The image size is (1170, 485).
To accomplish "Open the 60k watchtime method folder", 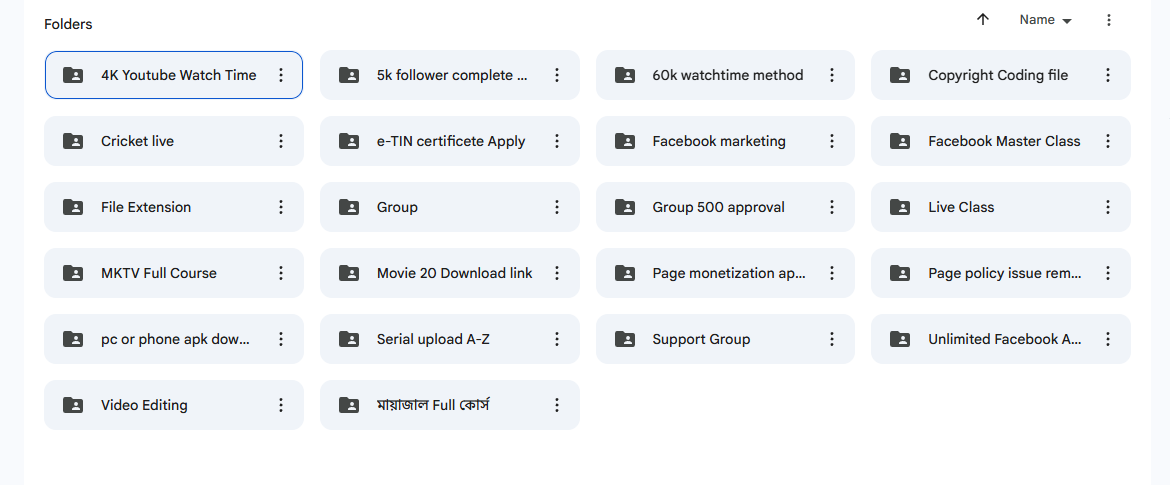I will point(727,75).
